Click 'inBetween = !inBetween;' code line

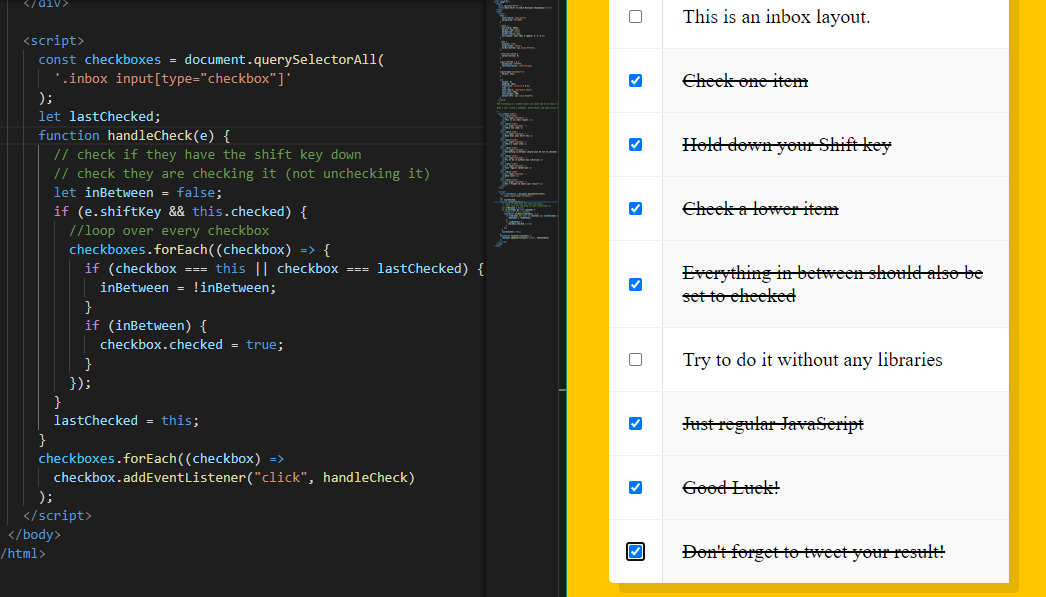pyautogui.click(x=188, y=287)
